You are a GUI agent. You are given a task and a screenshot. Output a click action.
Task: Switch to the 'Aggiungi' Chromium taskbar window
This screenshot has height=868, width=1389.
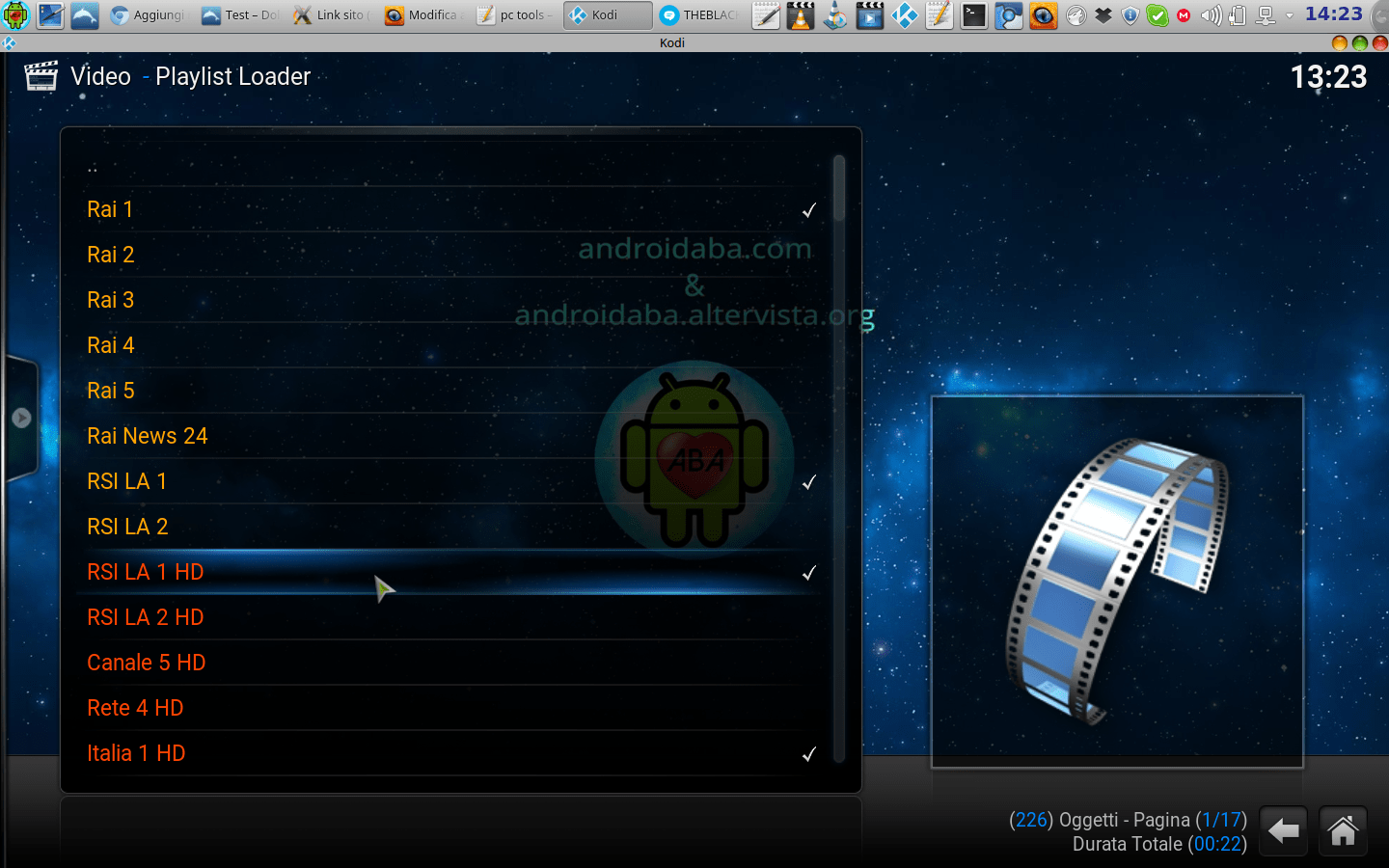[148, 15]
